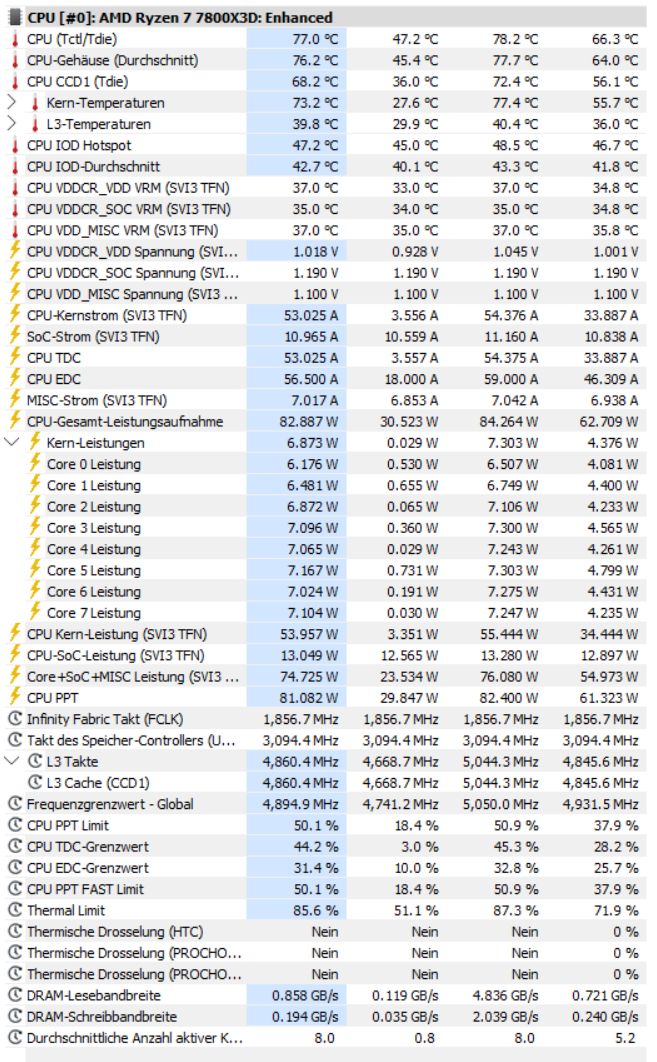The height and width of the screenshot is (1062, 657).
Task: Click the 4.836 GB/s DRAM read maximum
Action: (505, 995)
